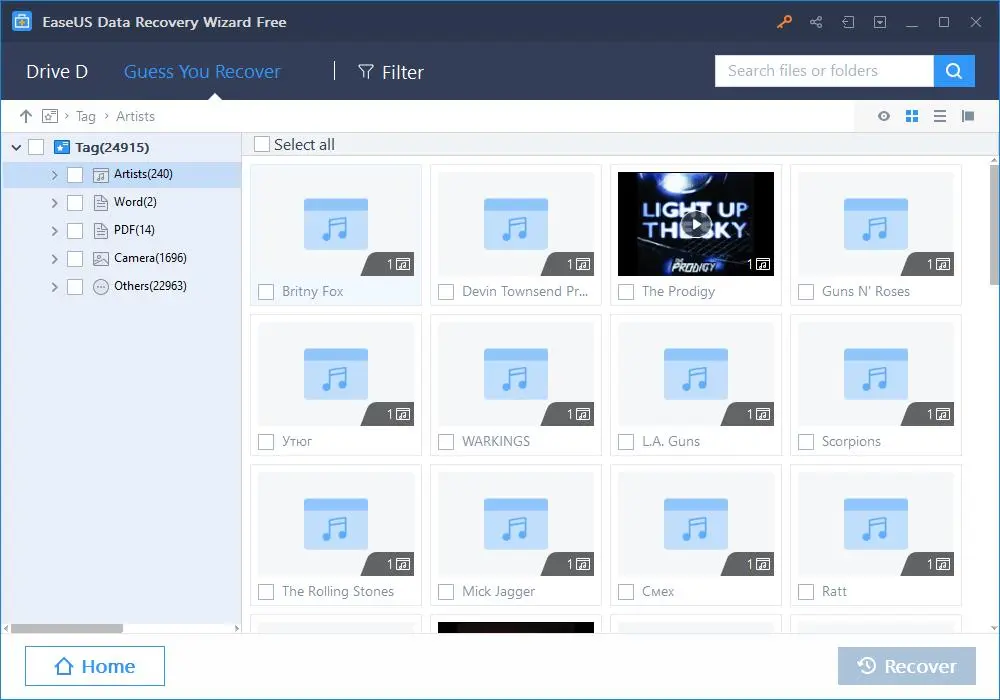
Task: Expand the Others(22963) tree node
Action: click(54, 287)
